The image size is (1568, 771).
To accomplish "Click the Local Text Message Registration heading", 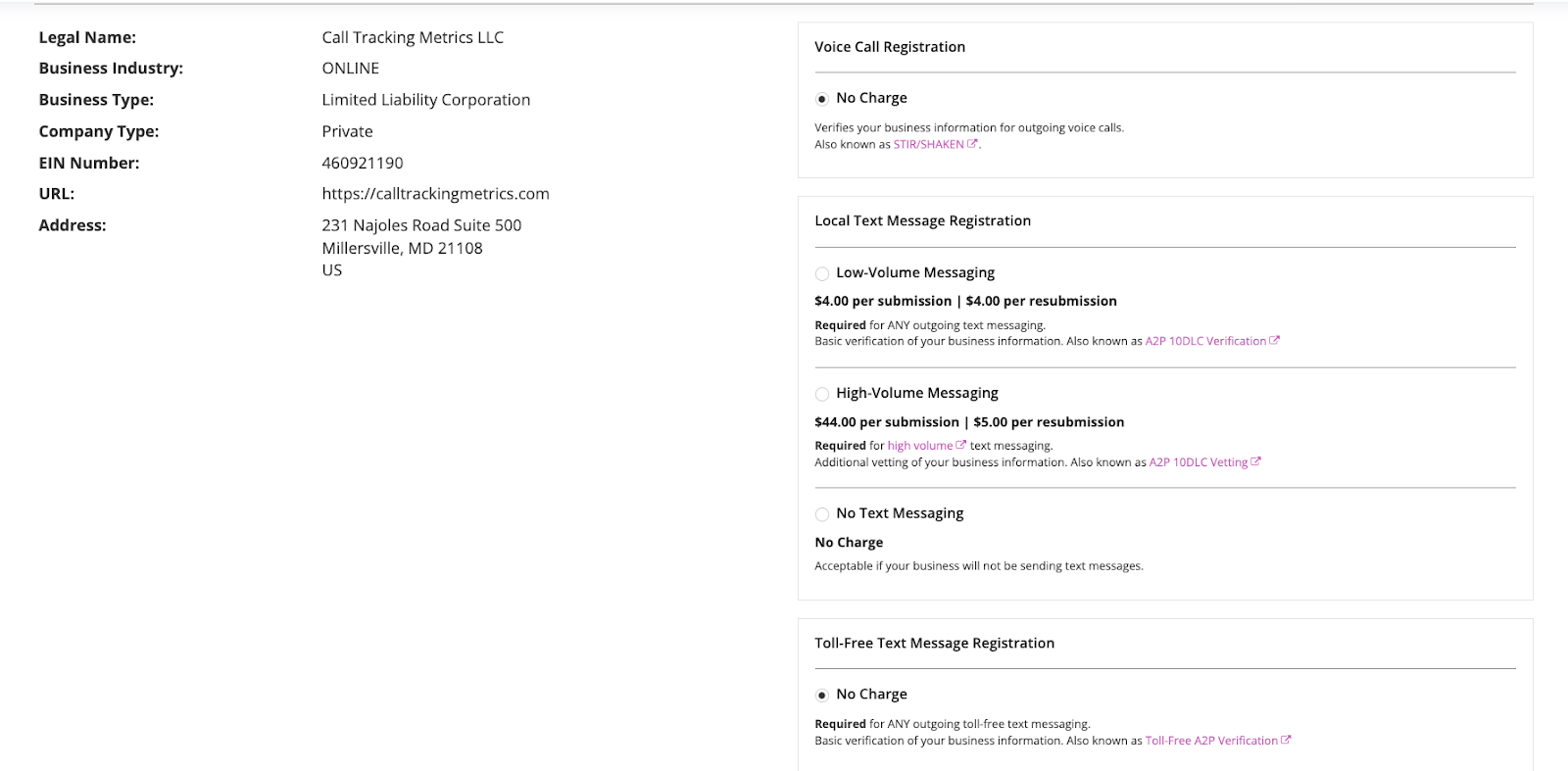I will pyautogui.click(x=922, y=220).
